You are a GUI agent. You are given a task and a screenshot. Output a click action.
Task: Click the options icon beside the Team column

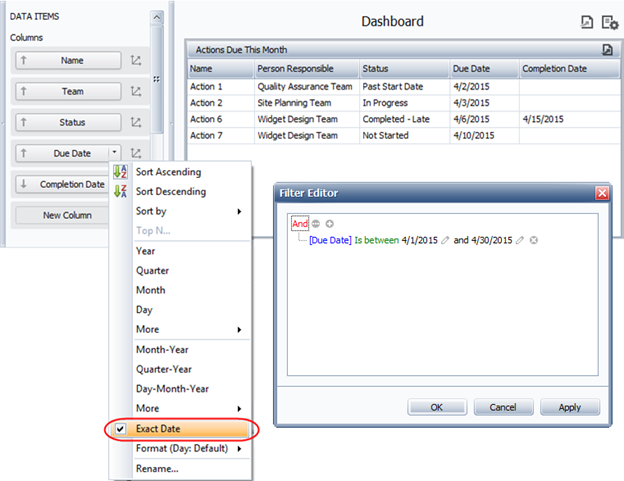coord(136,92)
